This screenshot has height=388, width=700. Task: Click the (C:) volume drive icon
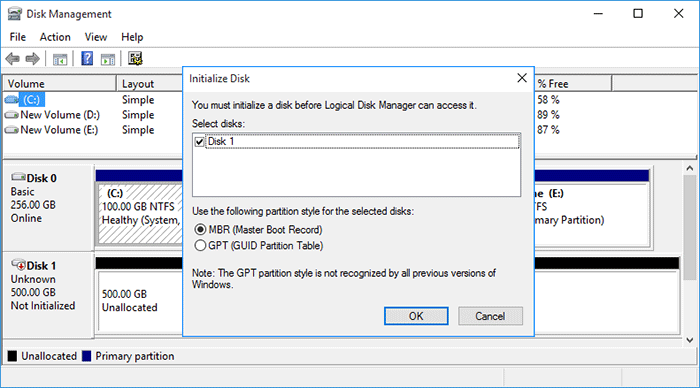tap(12, 99)
